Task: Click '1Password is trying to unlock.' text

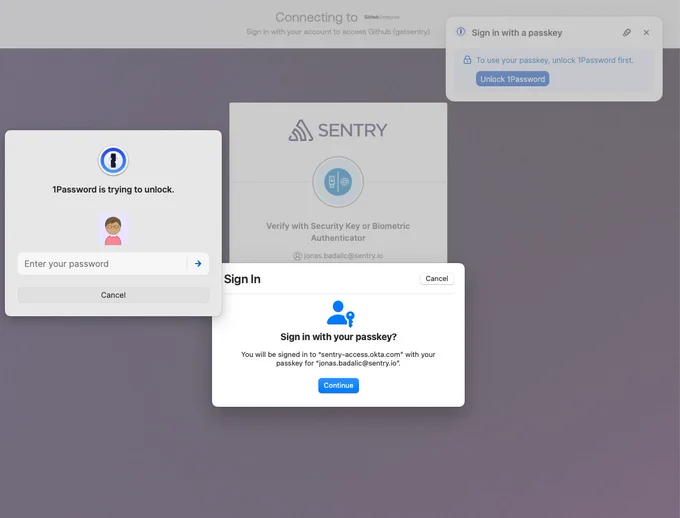Action: click(113, 190)
